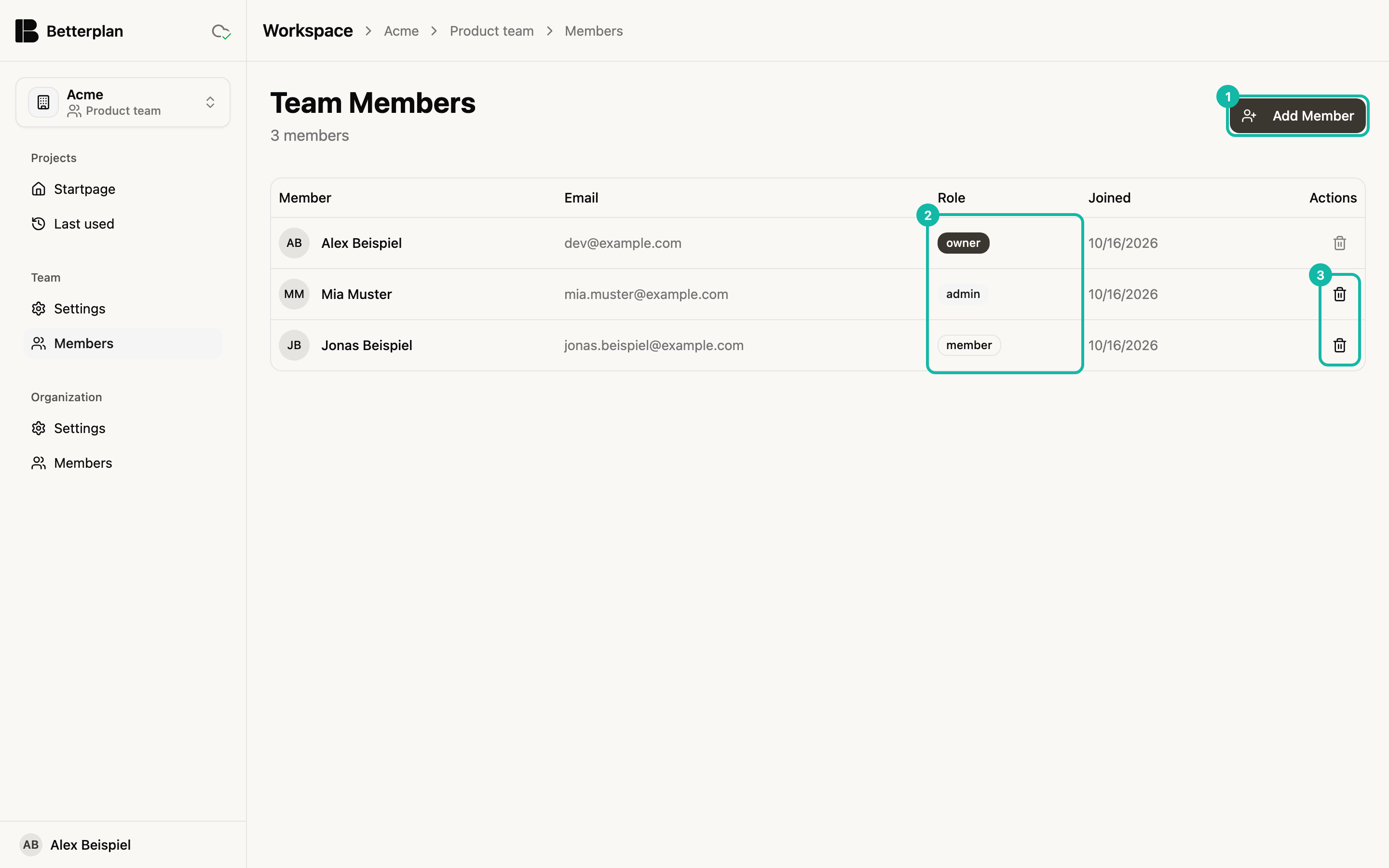
Task: Click the add-user icon in Add Member
Action: [x=1249, y=116]
